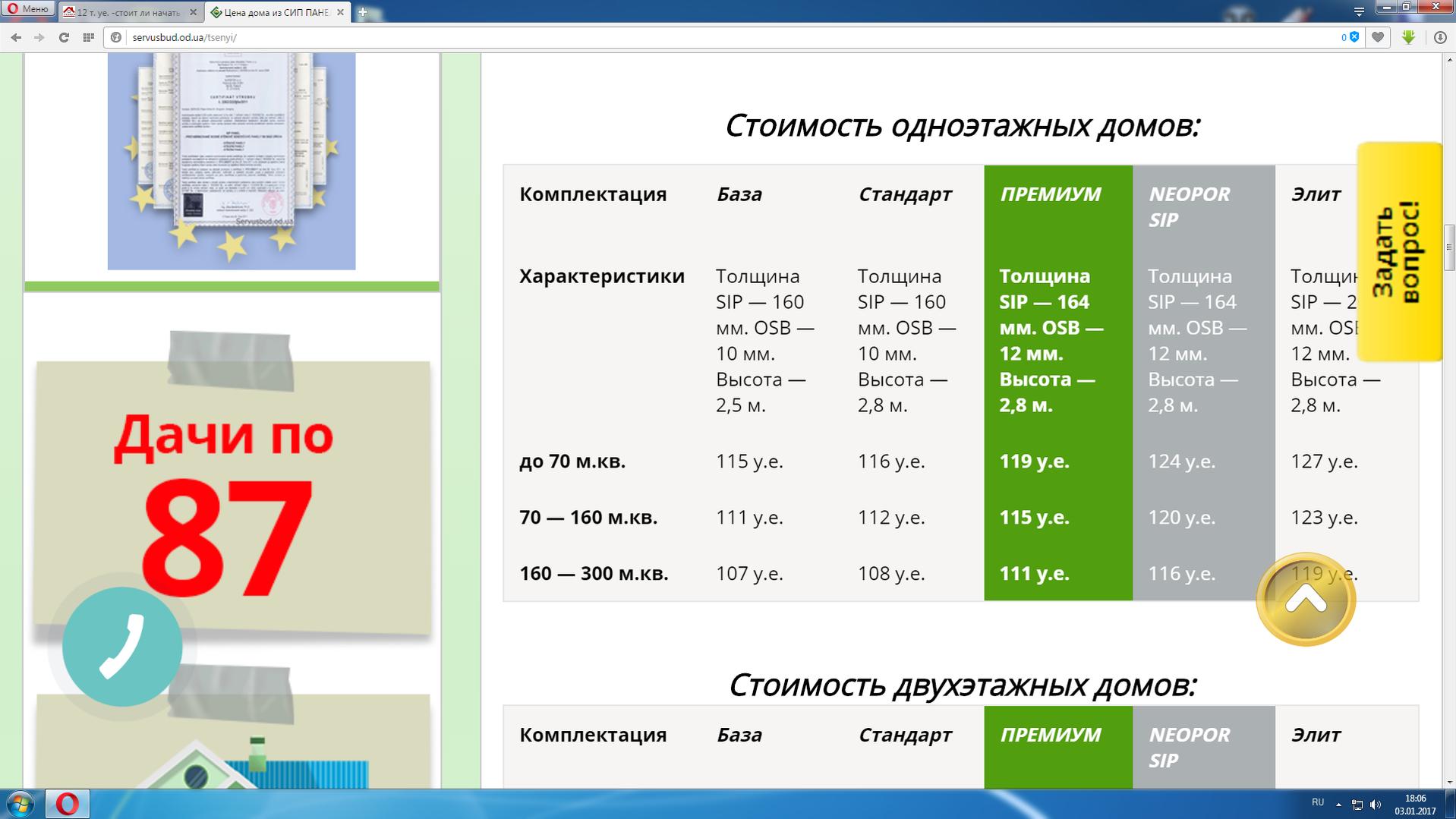Select the "Цена дома из СИП ПАНЕ" tab
The height and width of the screenshot is (819, 1456).
[x=277, y=12]
